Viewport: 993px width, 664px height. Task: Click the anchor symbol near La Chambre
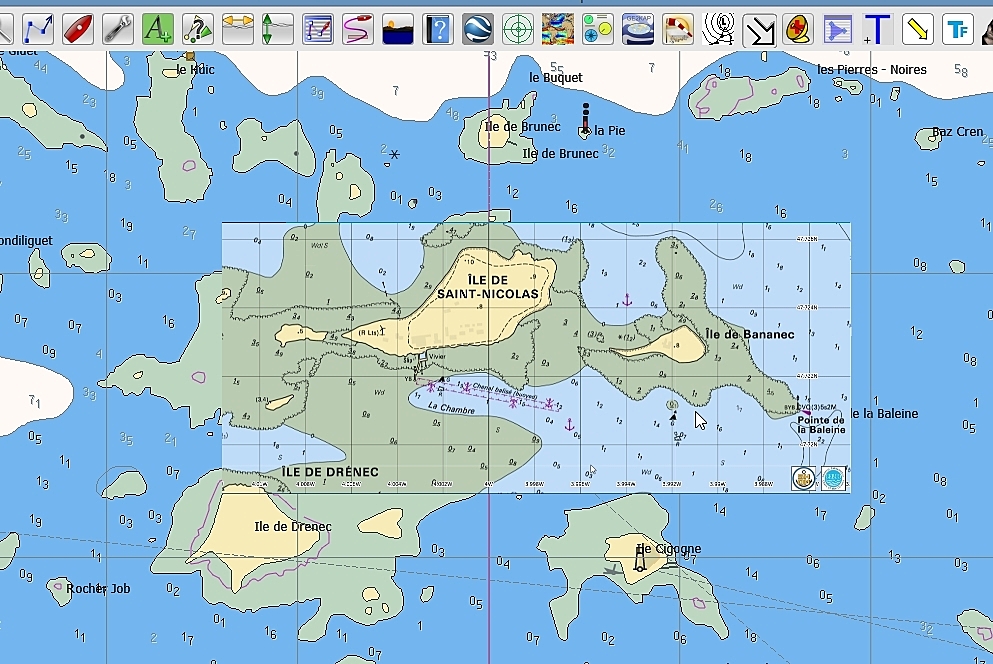(569, 424)
